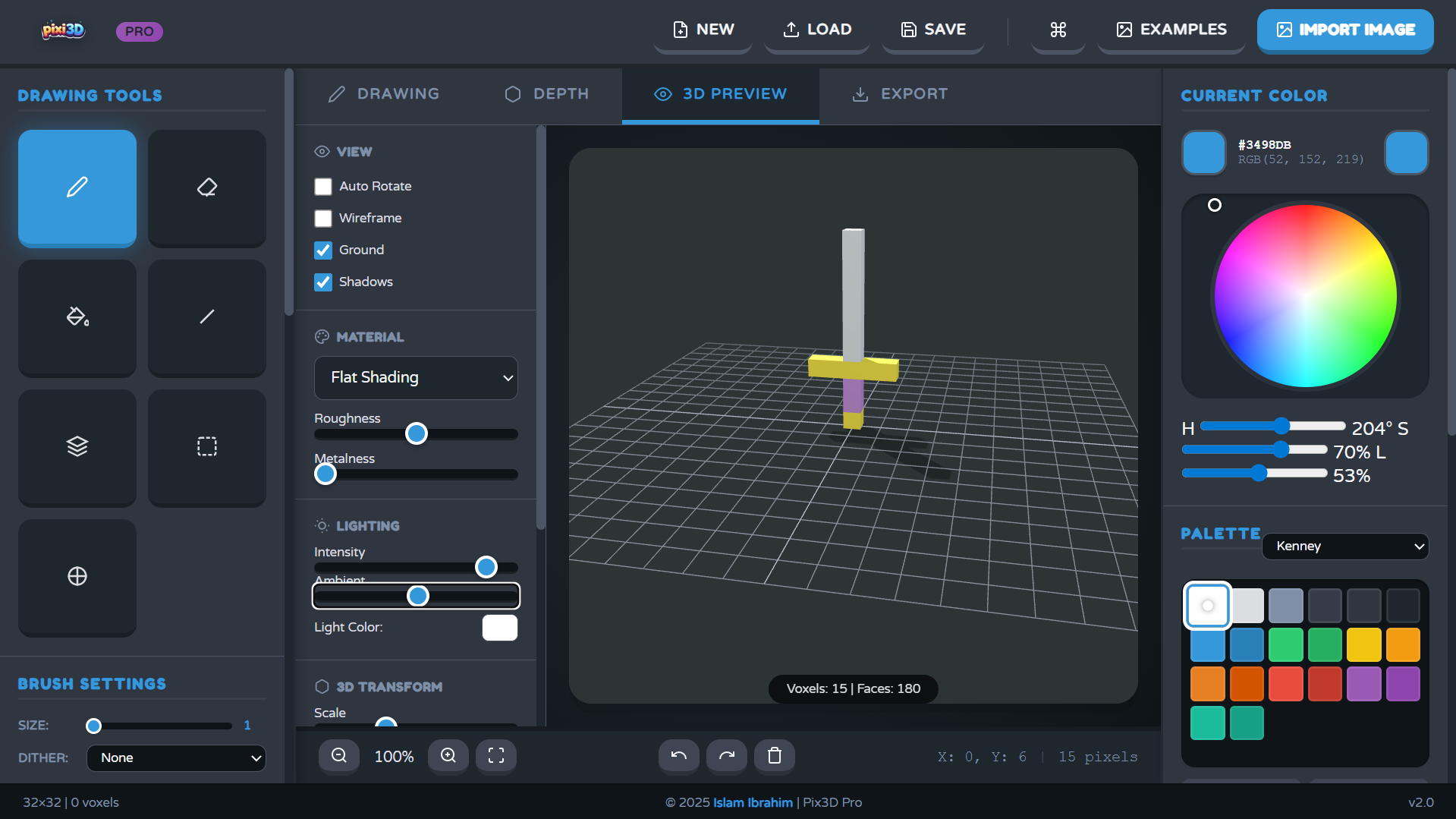The image size is (1456, 819).
Task: Select the Eraser tool
Action: [x=207, y=187]
